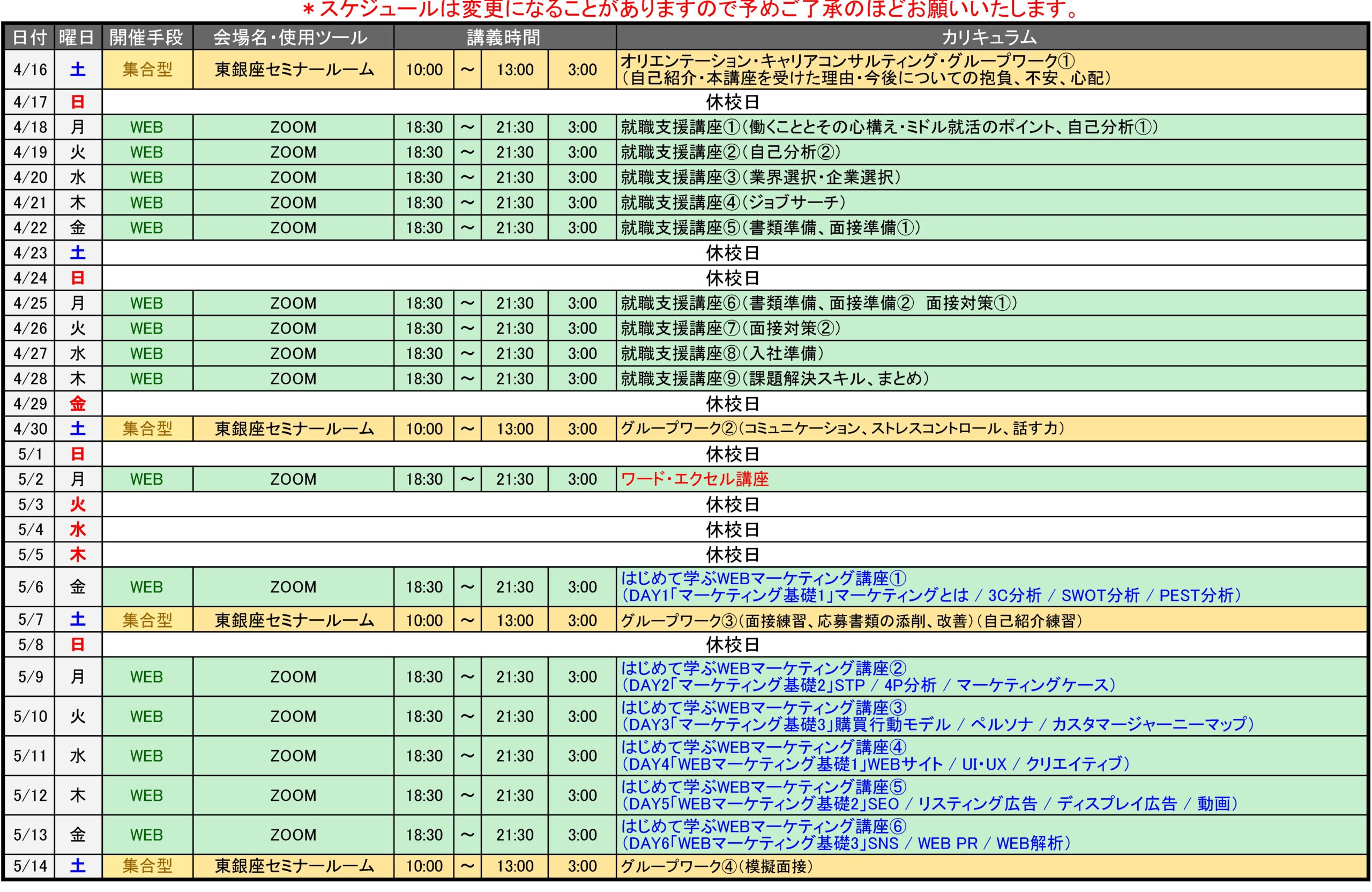This screenshot has width=1372, height=892.
Task: Click 就職支援講座④(ジョブサーチ) text
Action: coord(733,203)
